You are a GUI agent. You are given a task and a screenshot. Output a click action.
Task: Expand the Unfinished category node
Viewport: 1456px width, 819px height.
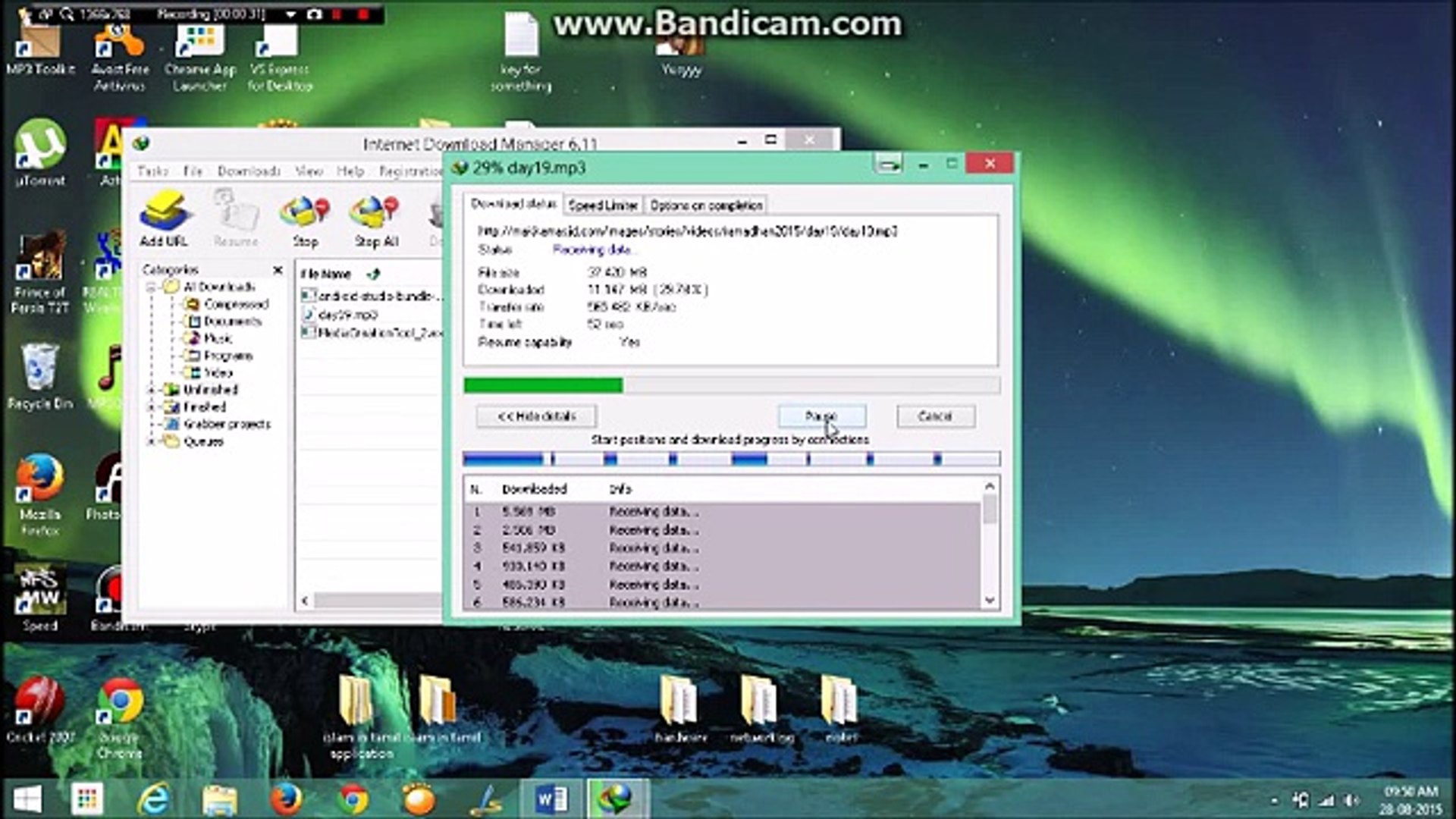tap(151, 390)
